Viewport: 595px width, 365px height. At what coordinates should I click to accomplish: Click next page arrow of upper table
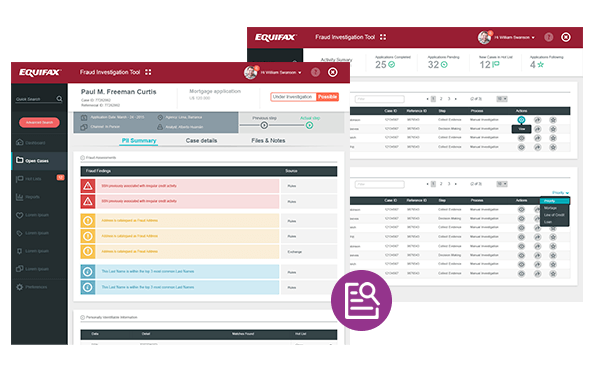[456, 99]
